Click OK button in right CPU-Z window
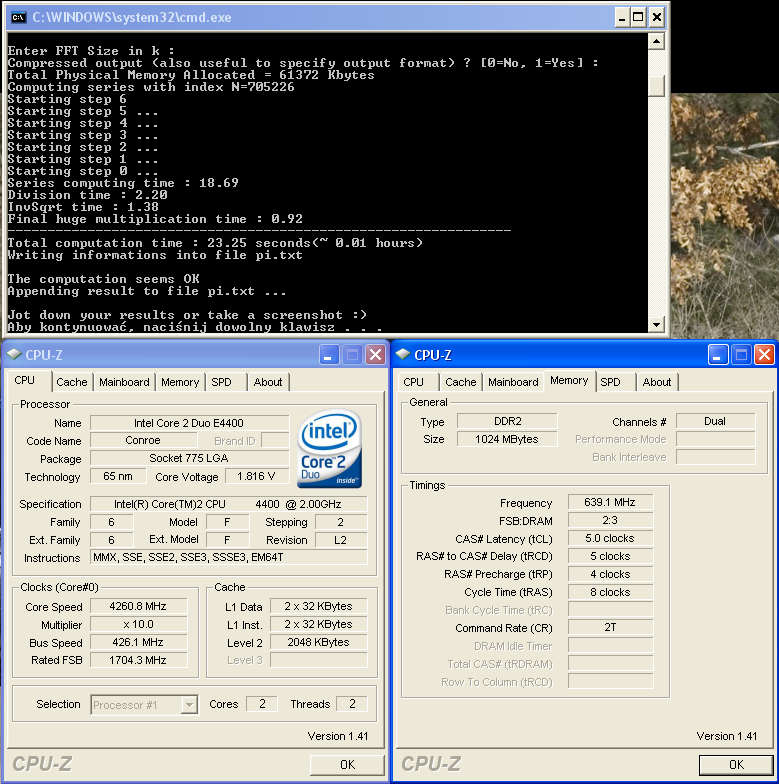Screen dimensions: 779x784 (736, 764)
